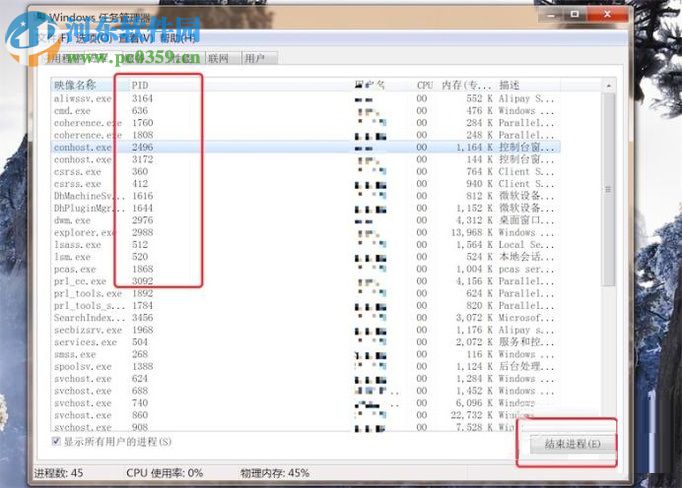Screen dimensions: 682x488
Task: Select the explorer.exe process row
Action: click(305, 232)
